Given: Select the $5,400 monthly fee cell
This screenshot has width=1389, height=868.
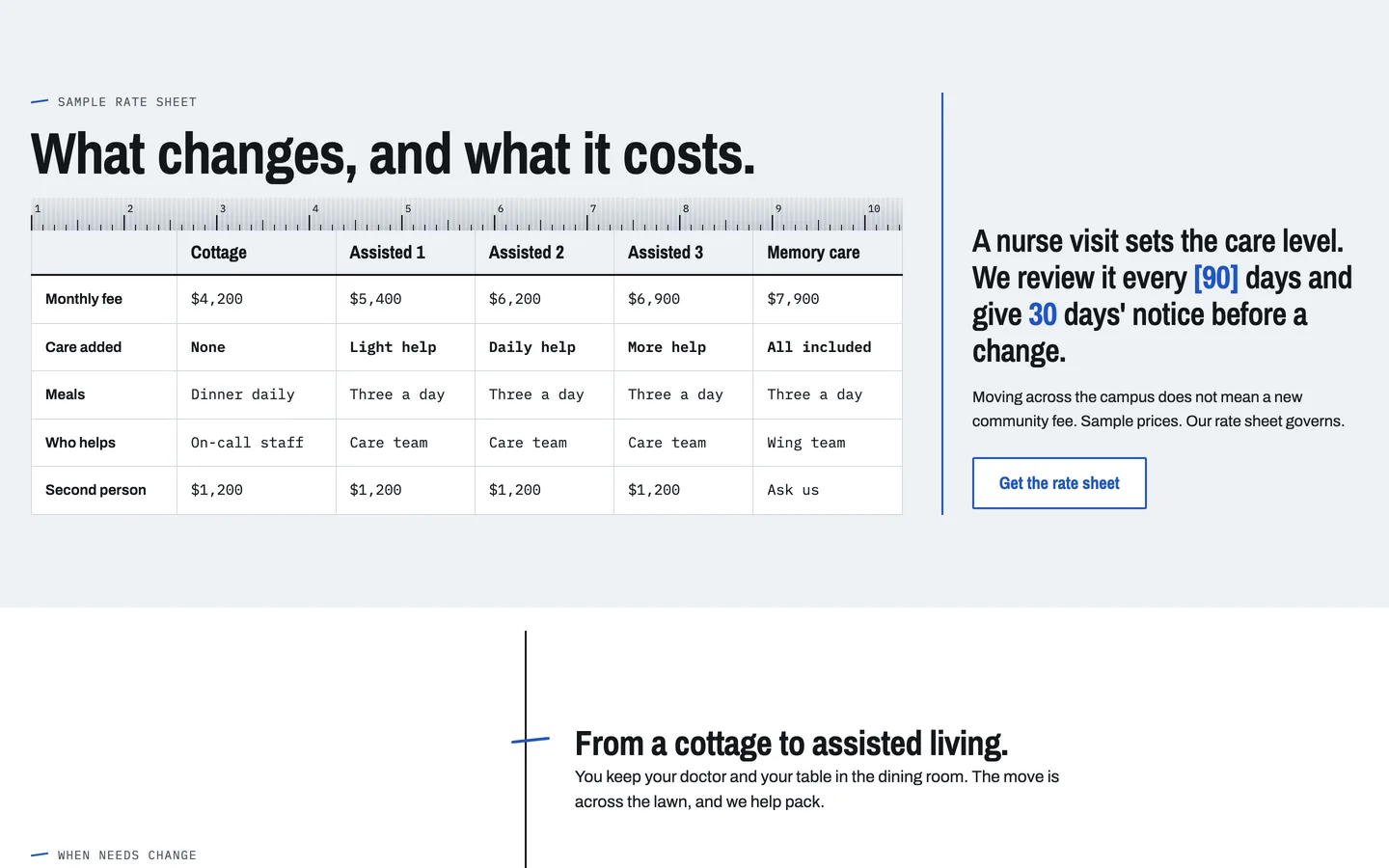Looking at the screenshot, I should point(405,299).
